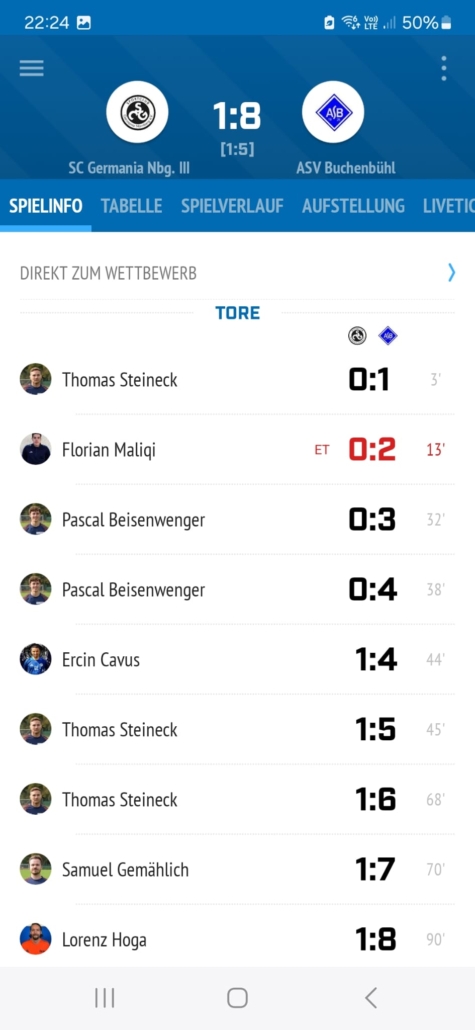Switch to the Spielverlauf tab
This screenshot has height=1030, width=475.
point(232,206)
